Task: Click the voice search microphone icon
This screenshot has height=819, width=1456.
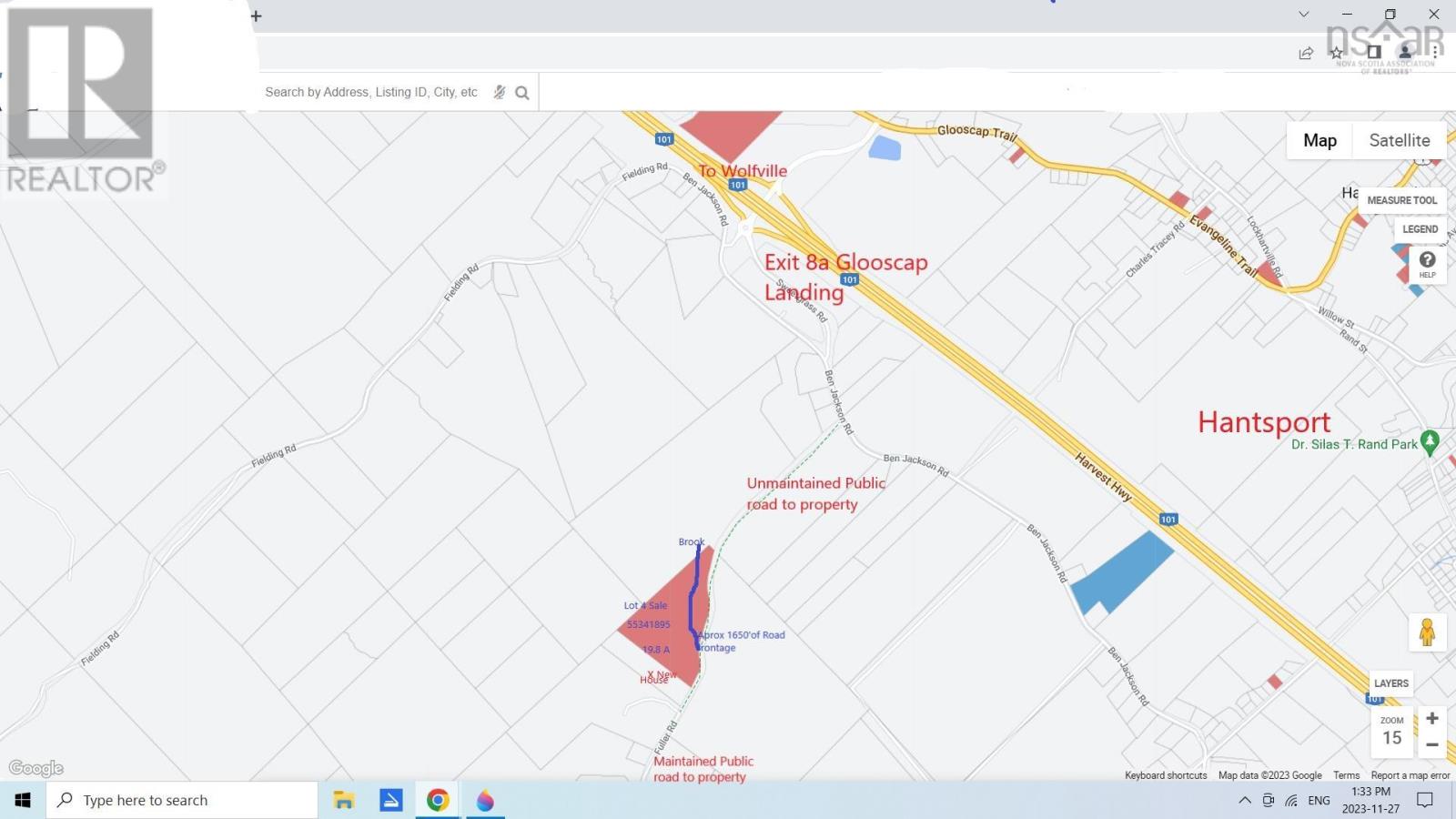Action: click(499, 92)
